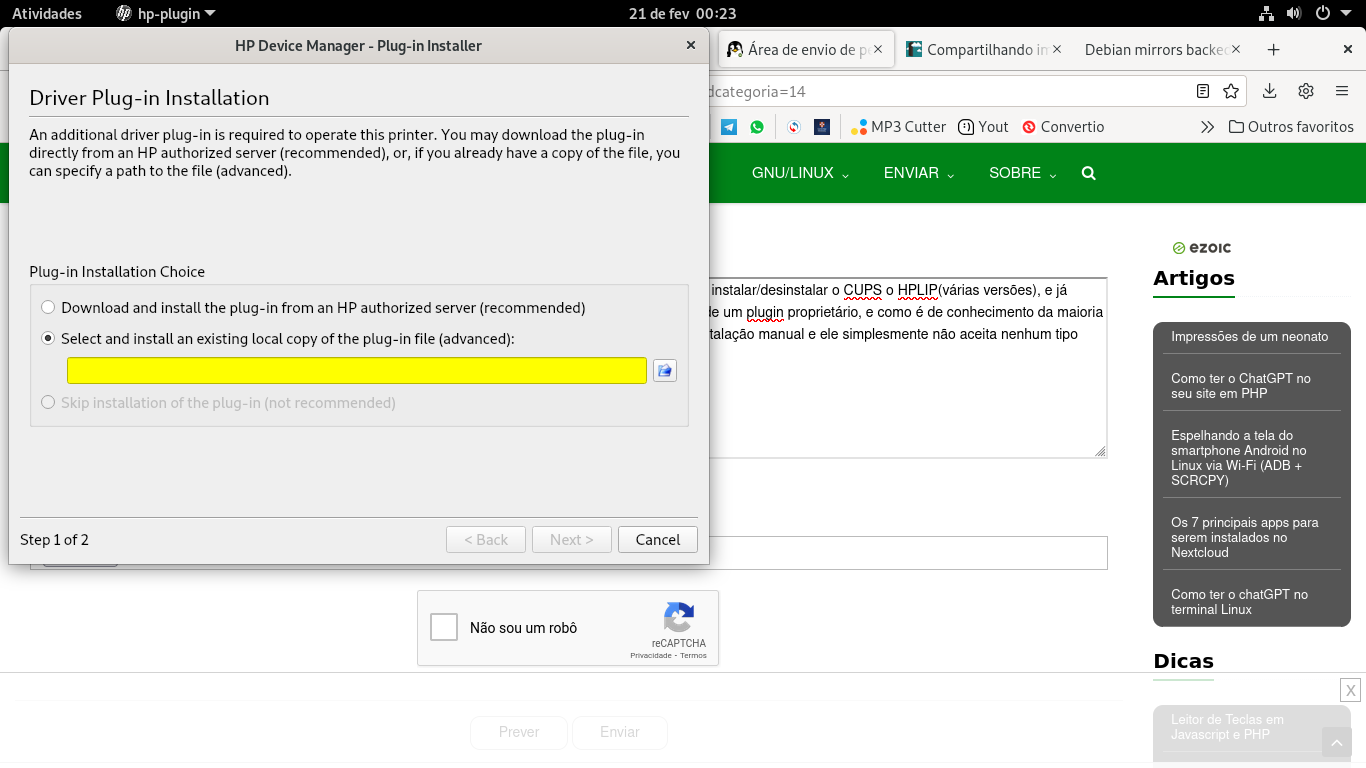Open browser downloads icon

pyautogui.click(x=1269, y=91)
